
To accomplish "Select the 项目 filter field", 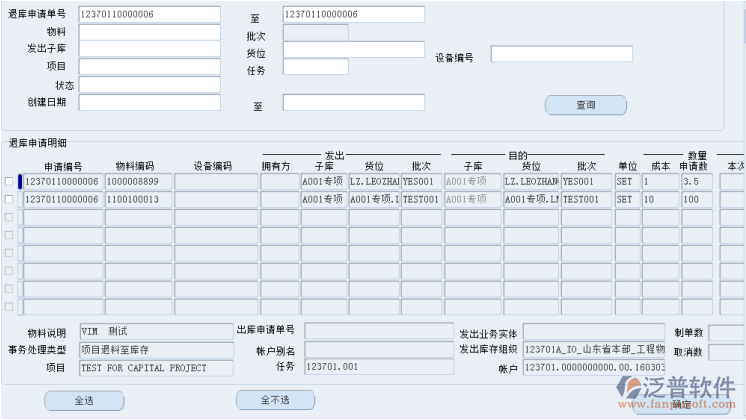I will (149, 67).
